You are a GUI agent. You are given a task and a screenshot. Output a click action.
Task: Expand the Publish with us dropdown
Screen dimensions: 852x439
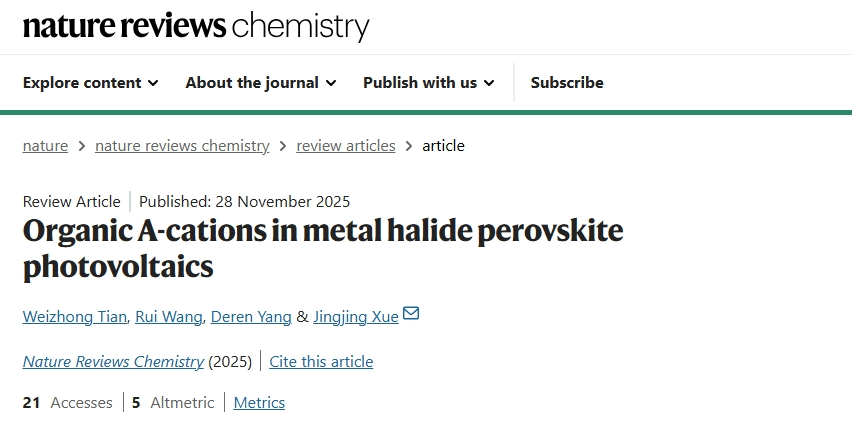pos(428,82)
